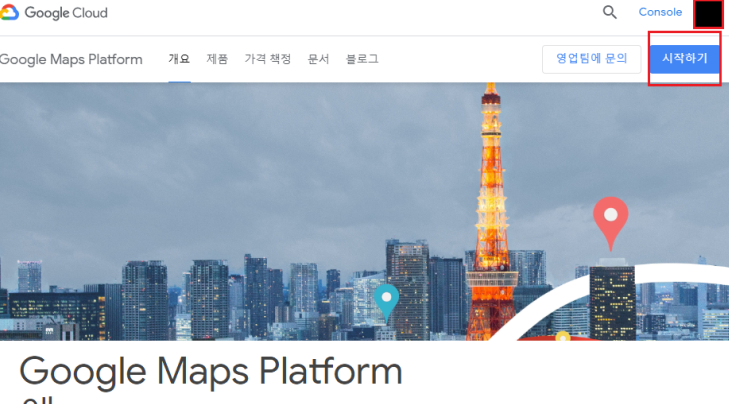Click the red map pin in hero image

pyautogui.click(x=610, y=223)
